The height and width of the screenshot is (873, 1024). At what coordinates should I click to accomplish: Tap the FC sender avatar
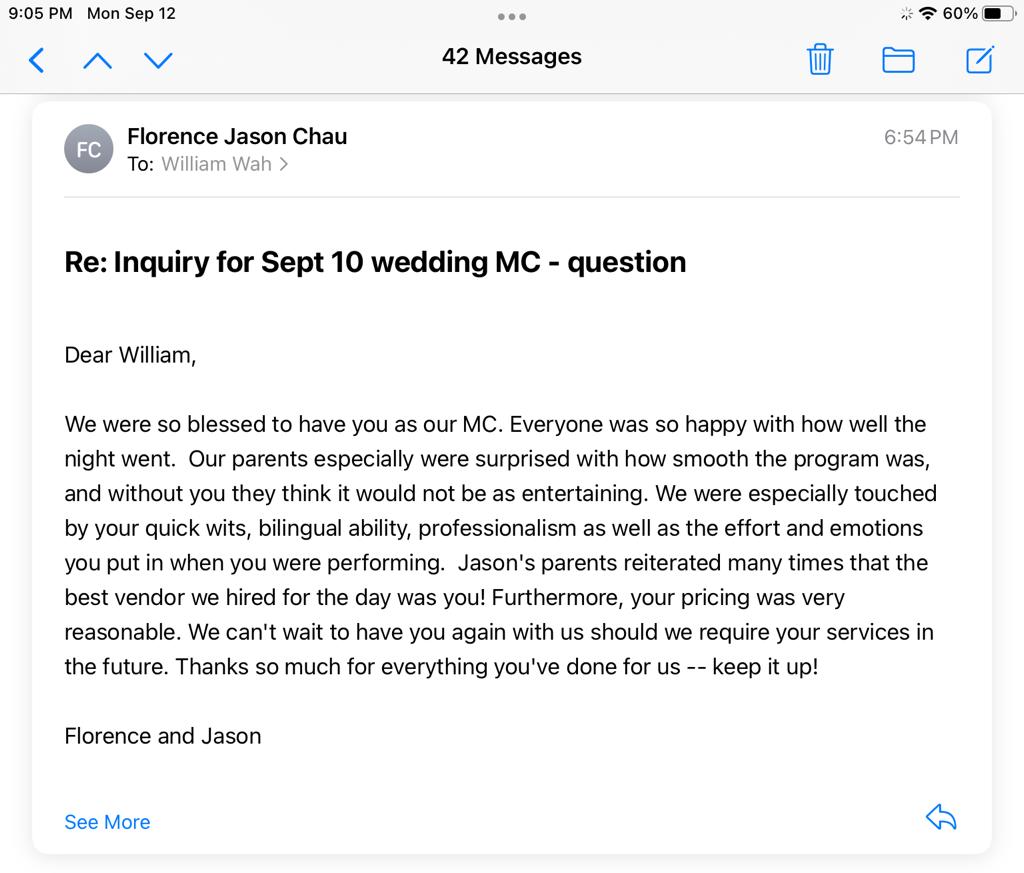pos(89,150)
